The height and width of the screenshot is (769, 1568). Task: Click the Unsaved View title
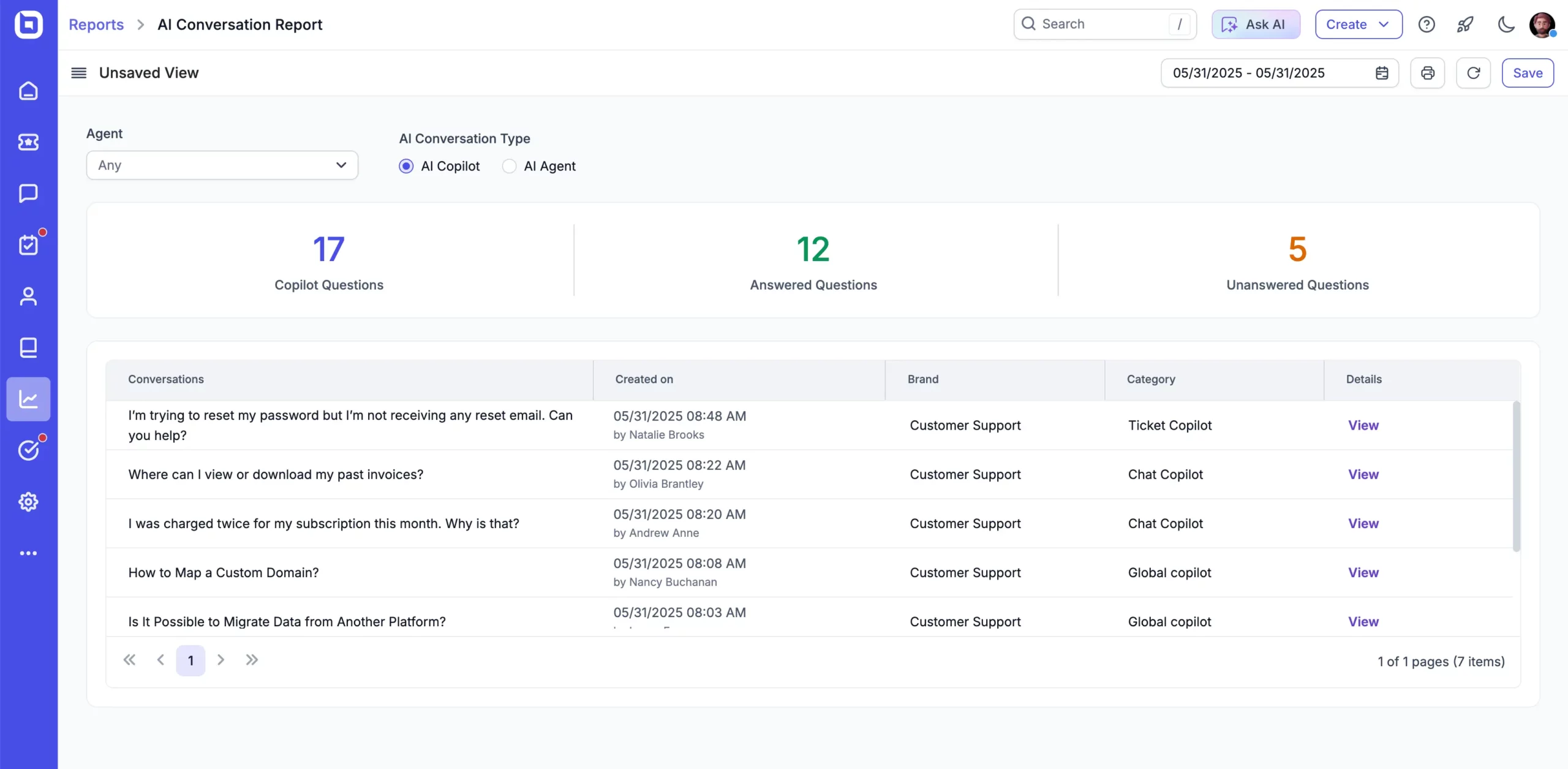149,73
